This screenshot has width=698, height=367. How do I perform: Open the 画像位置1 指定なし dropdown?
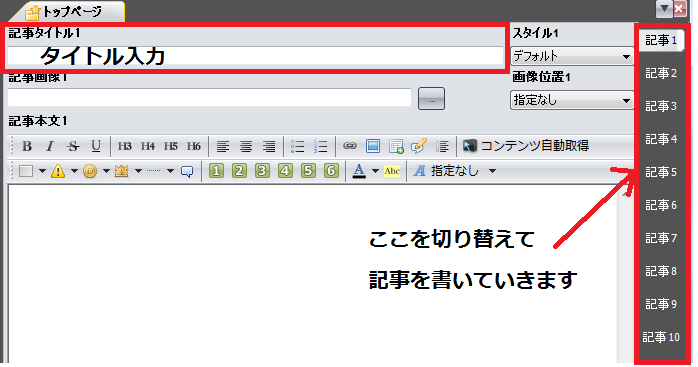pyautogui.click(x=572, y=100)
